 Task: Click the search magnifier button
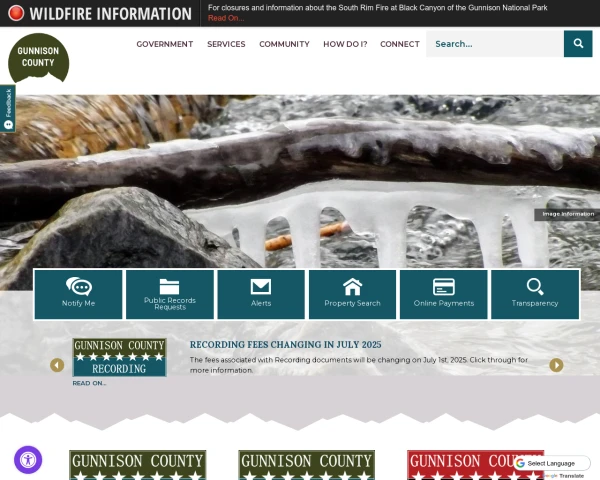578,44
